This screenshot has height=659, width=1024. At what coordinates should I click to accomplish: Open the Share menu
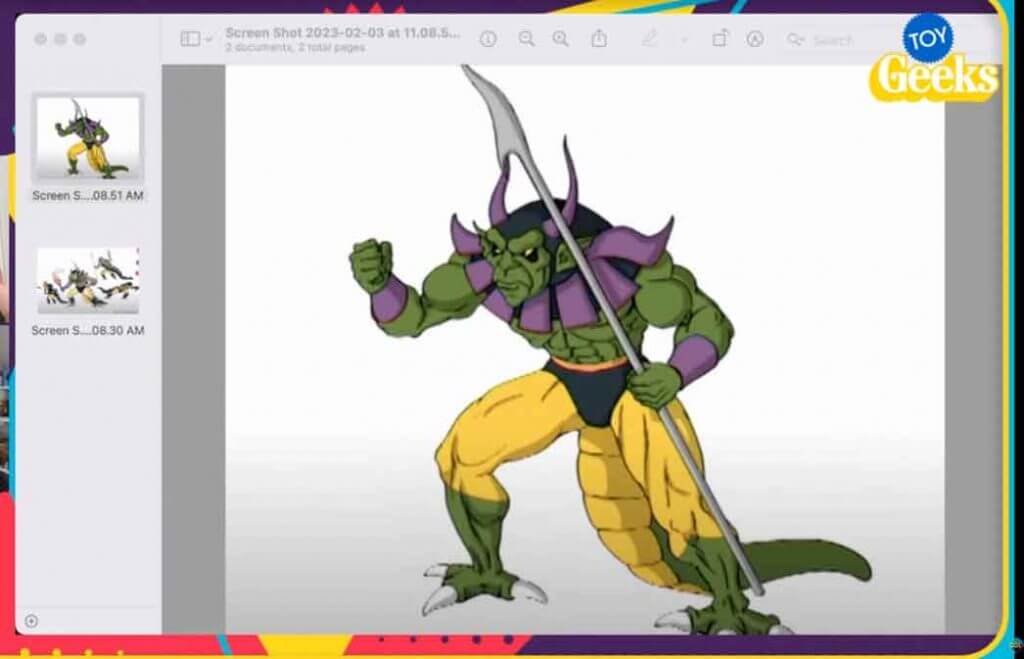click(601, 40)
